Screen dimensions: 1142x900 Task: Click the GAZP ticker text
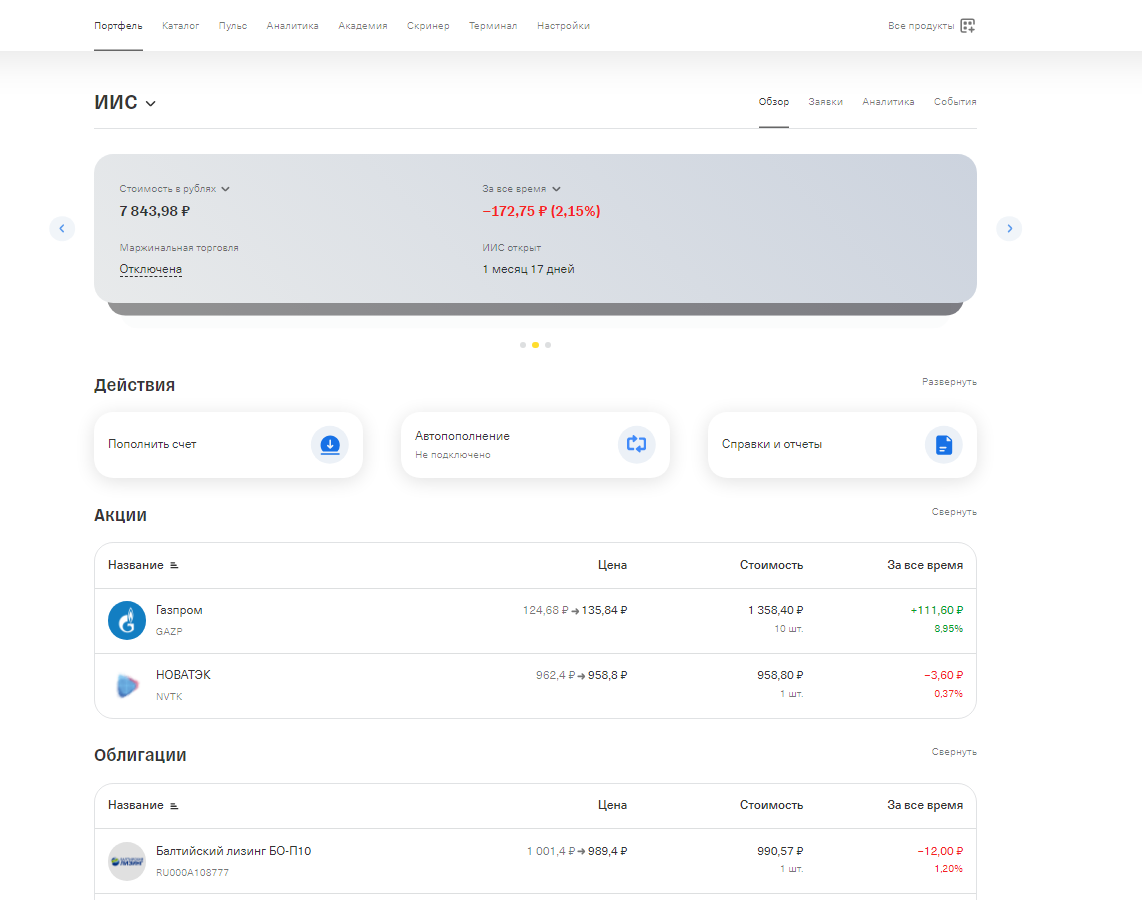[169, 631]
